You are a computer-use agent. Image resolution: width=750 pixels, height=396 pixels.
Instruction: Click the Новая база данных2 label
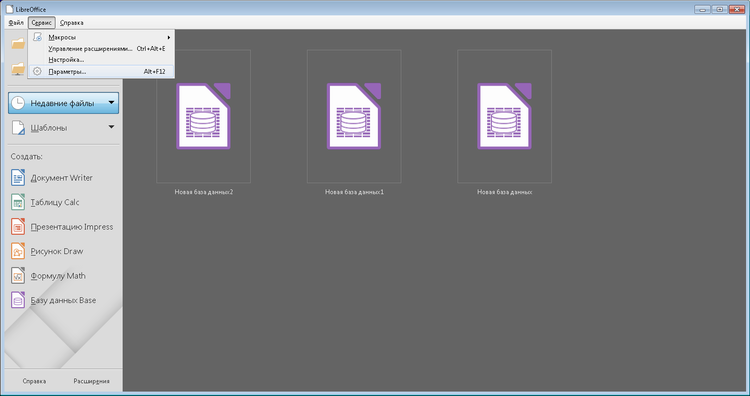pyautogui.click(x=204, y=192)
